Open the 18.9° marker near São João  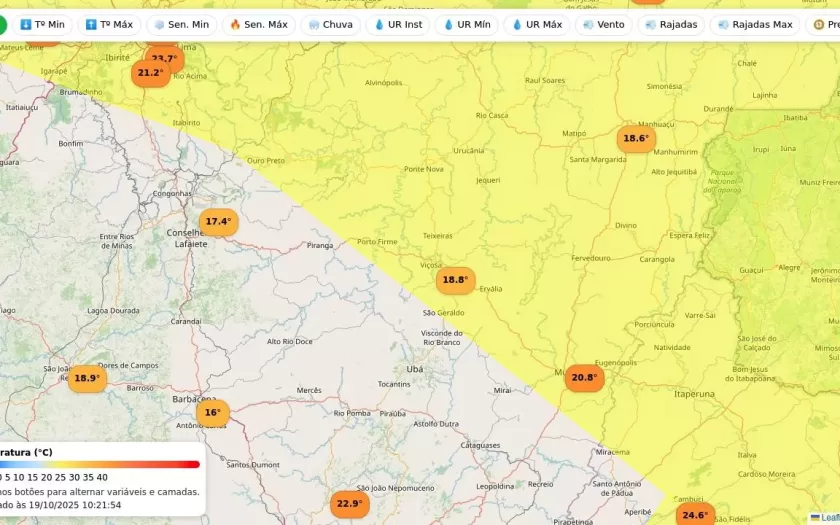[87, 378]
